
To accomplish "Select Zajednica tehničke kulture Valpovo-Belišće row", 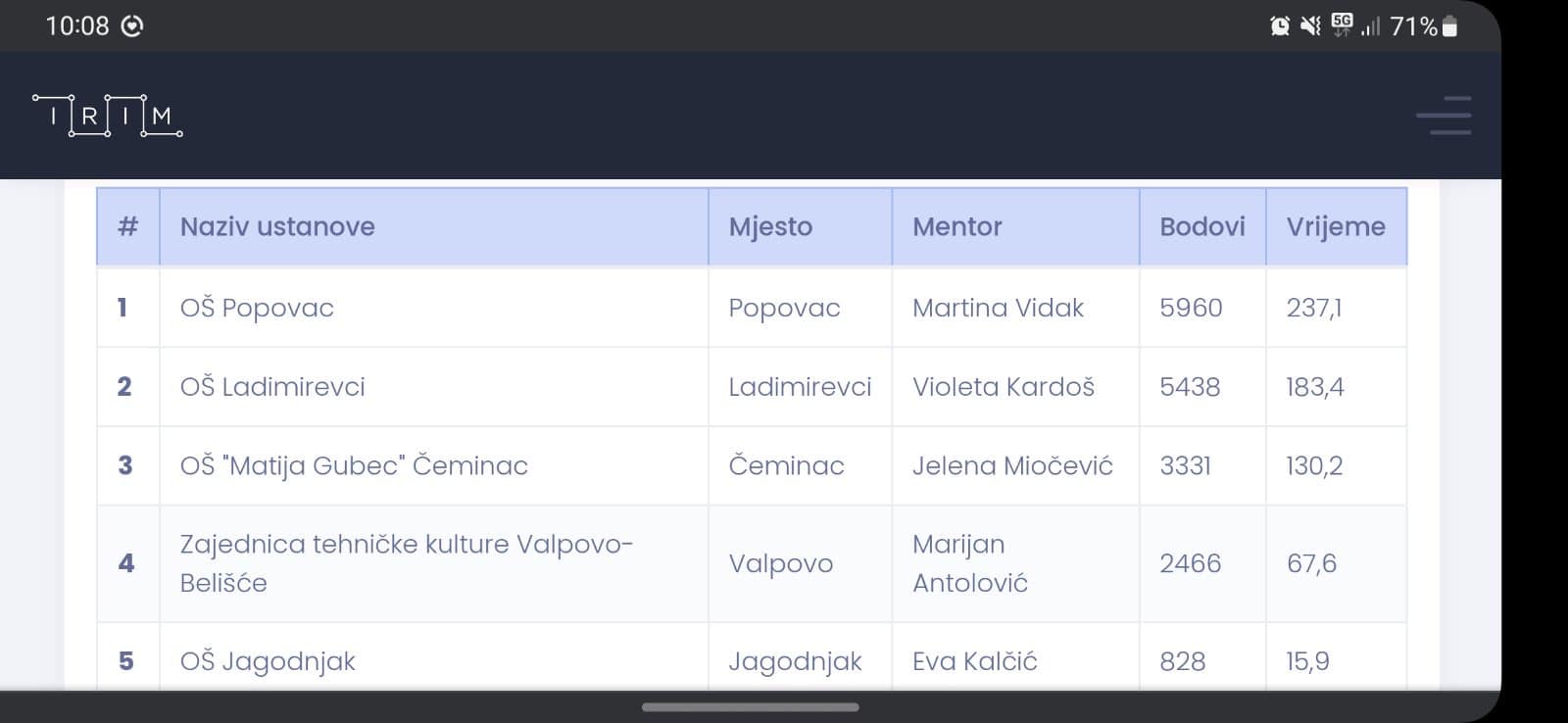I will click(x=752, y=563).
